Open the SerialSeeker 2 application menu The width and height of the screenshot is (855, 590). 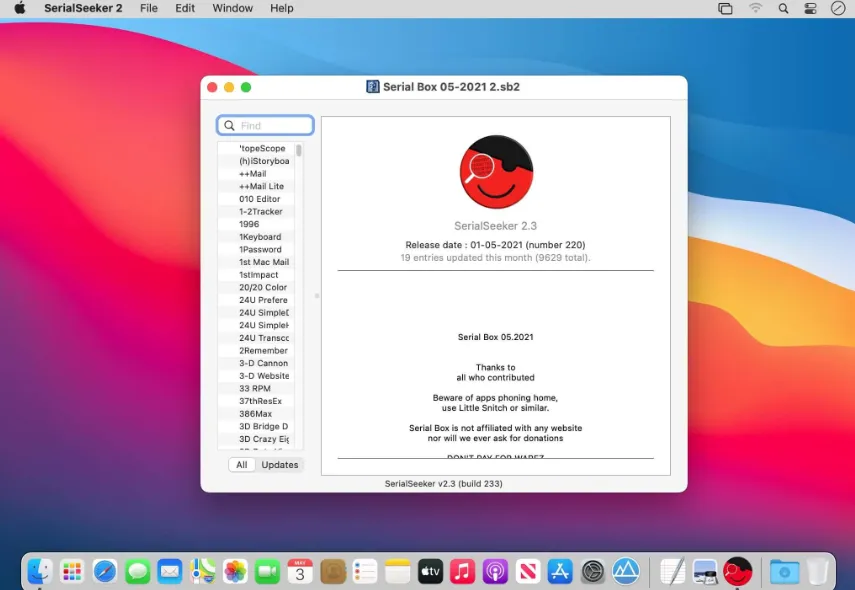pos(83,8)
